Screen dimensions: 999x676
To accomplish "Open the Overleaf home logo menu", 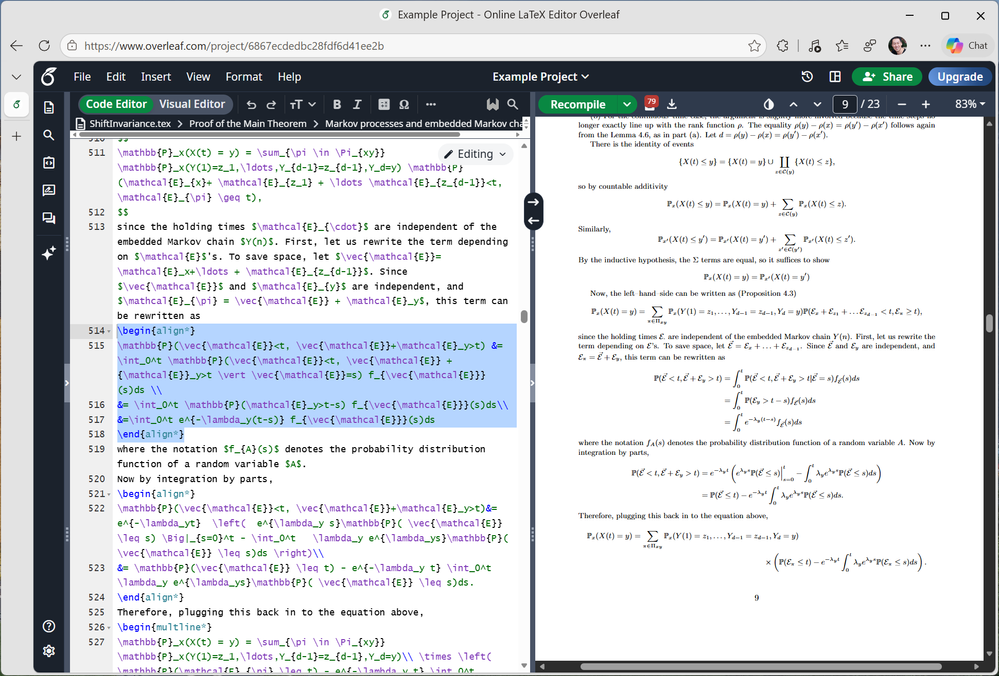I will [x=48, y=77].
